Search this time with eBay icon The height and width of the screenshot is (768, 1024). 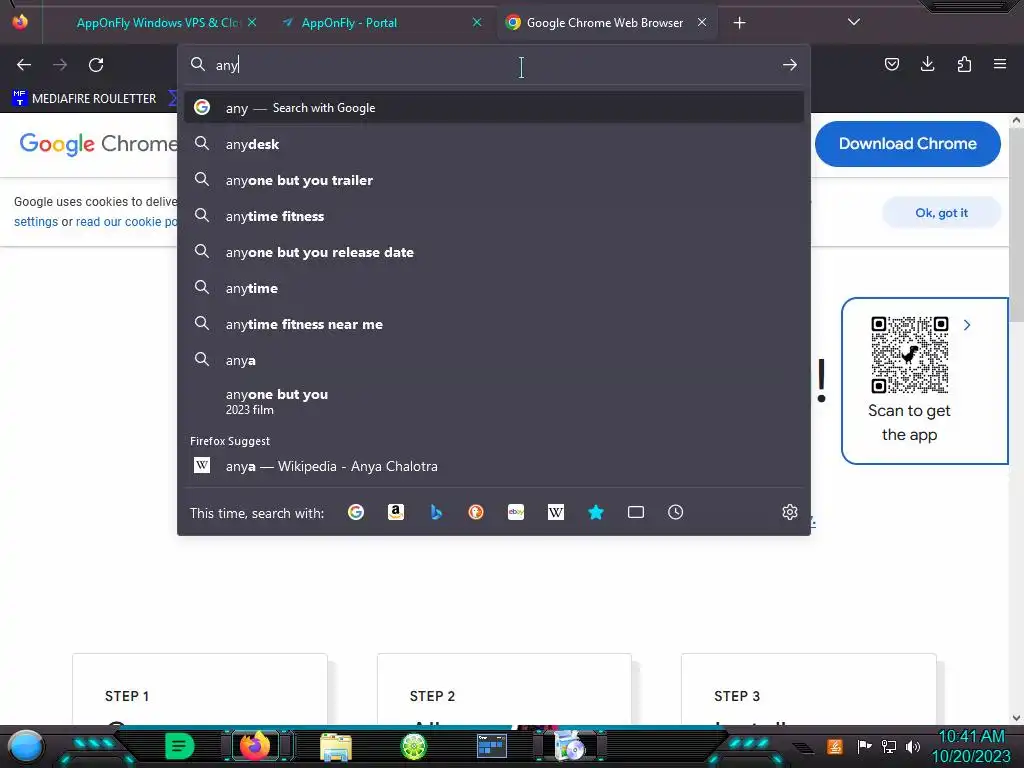click(516, 512)
